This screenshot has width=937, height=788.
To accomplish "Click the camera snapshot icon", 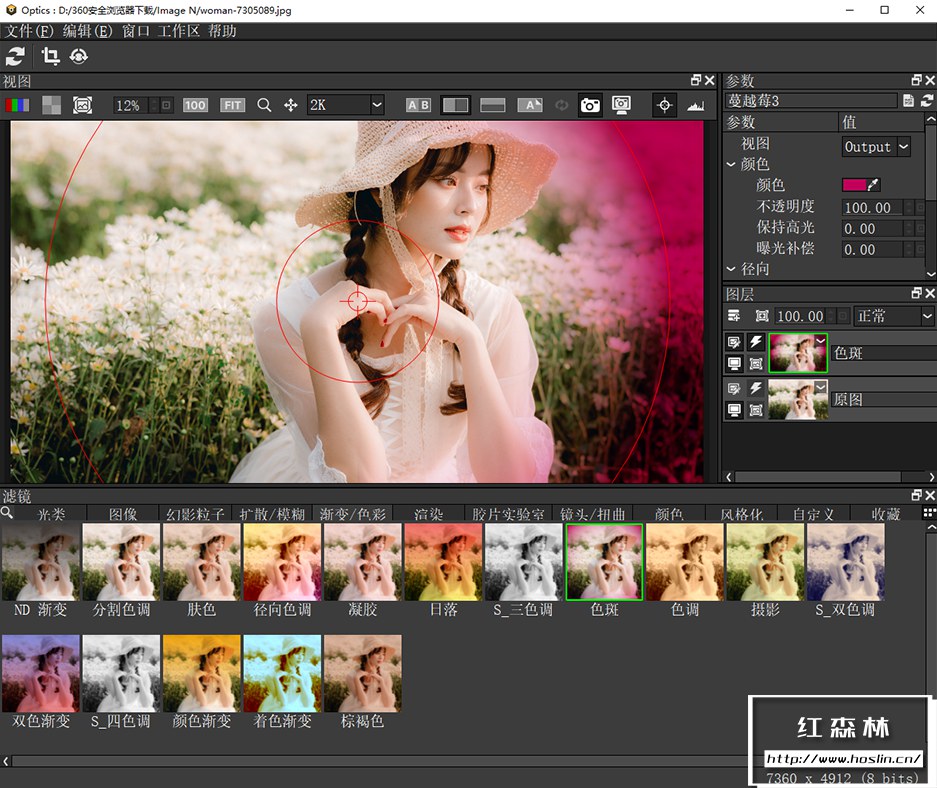I will [590, 105].
